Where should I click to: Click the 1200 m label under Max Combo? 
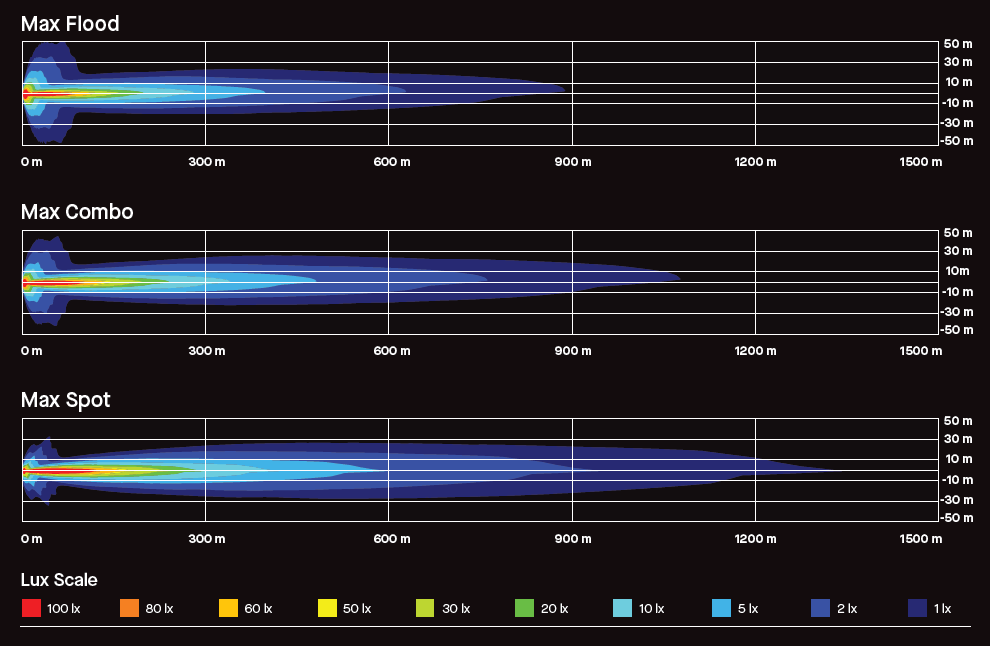click(x=756, y=350)
